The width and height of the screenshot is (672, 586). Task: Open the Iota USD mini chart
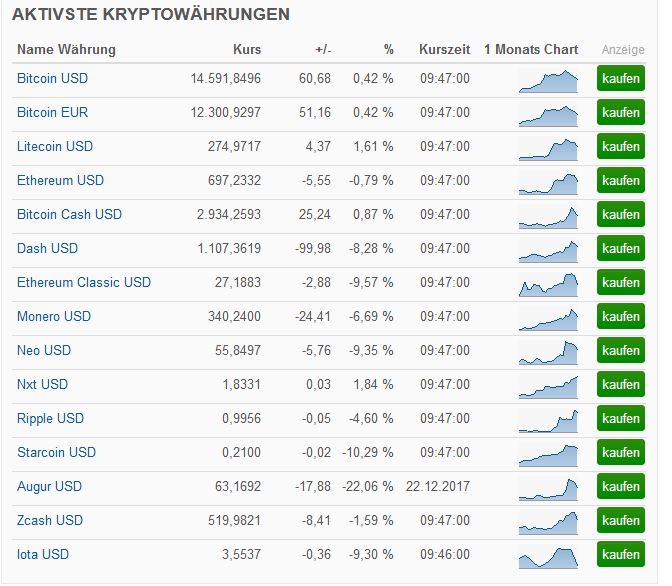pos(548,556)
